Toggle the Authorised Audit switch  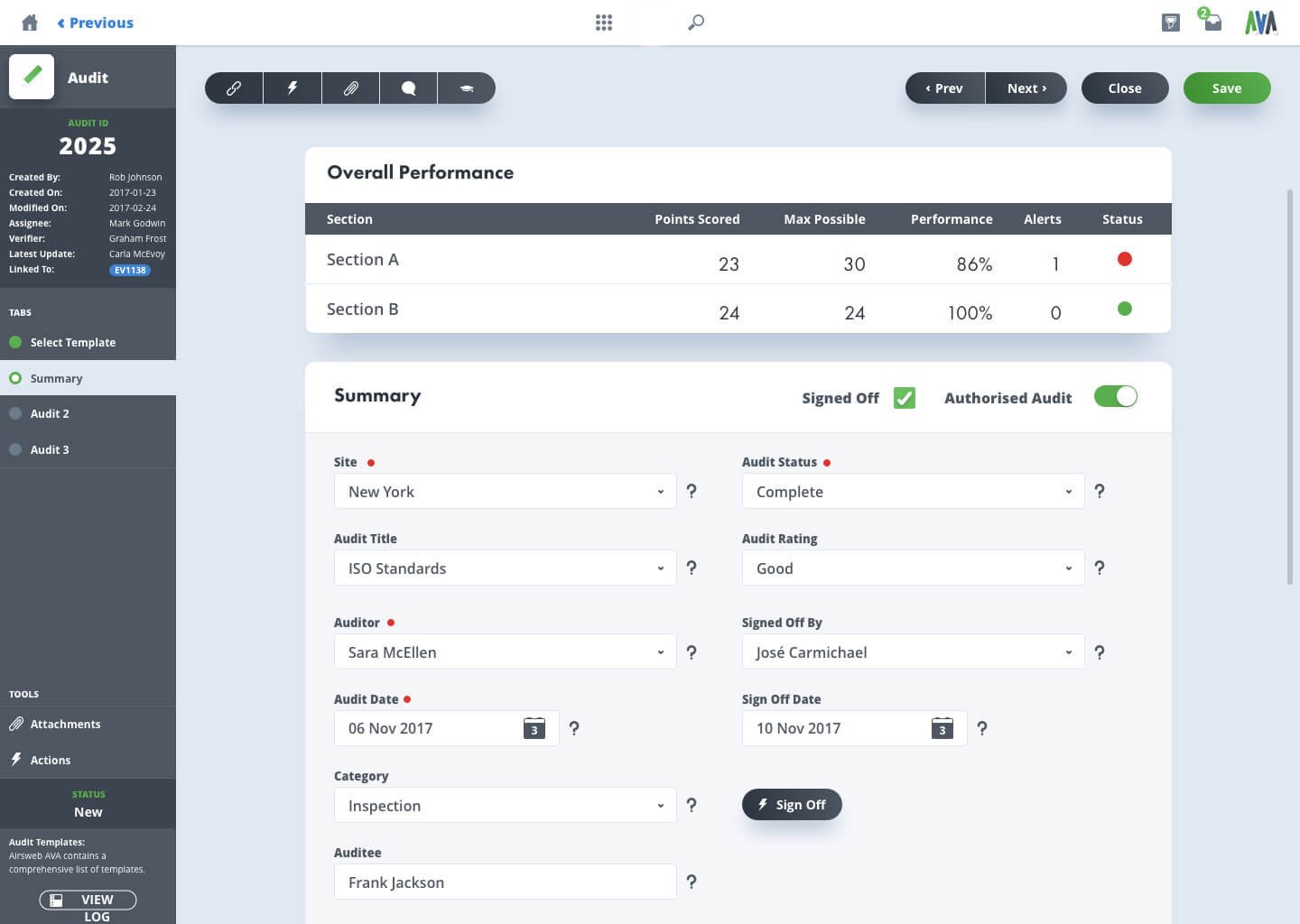click(1116, 397)
